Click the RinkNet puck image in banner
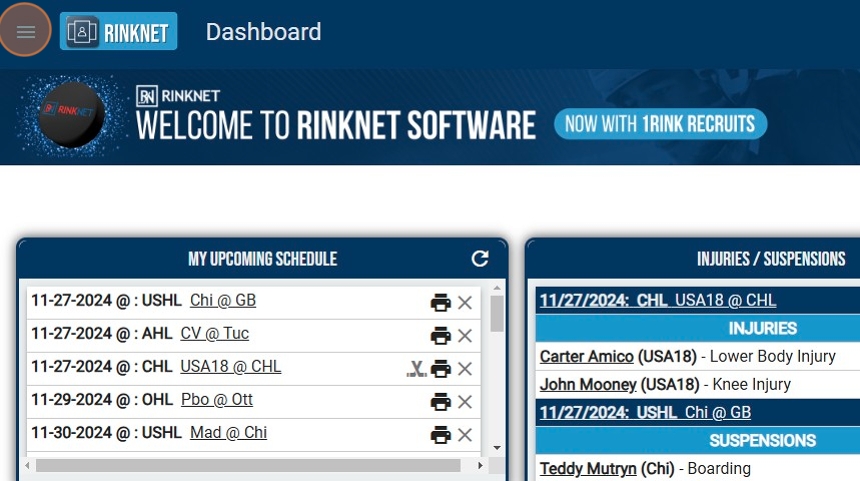The image size is (860, 481). pyautogui.click(x=71, y=115)
